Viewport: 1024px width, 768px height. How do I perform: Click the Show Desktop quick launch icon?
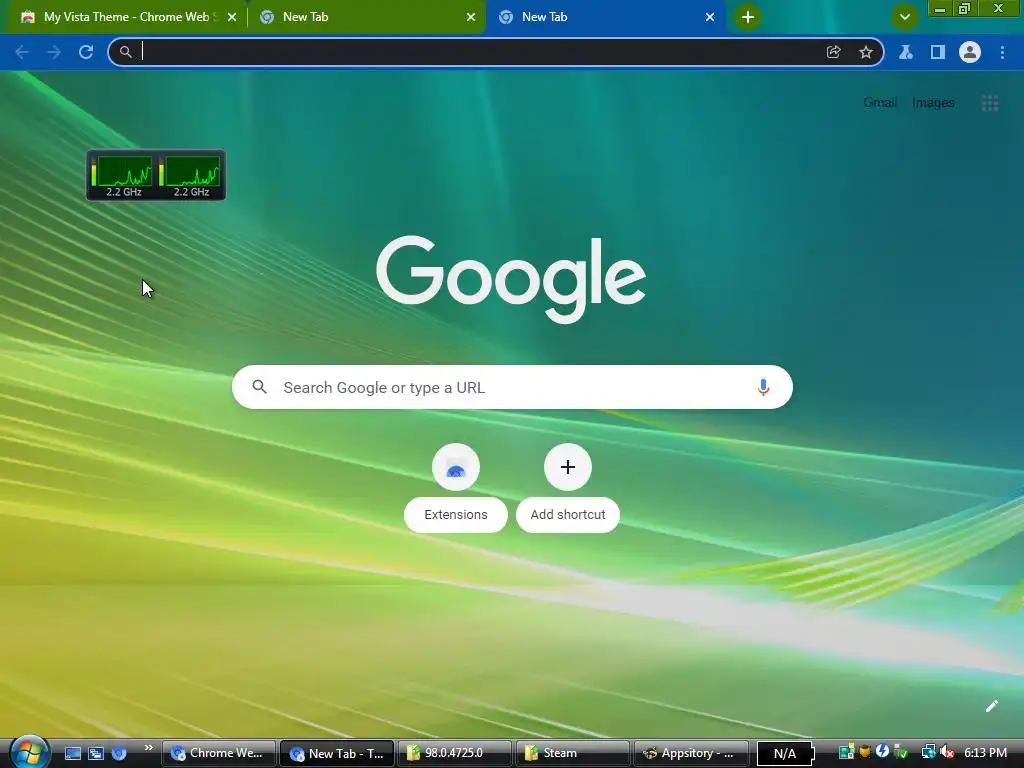point(72,753)
